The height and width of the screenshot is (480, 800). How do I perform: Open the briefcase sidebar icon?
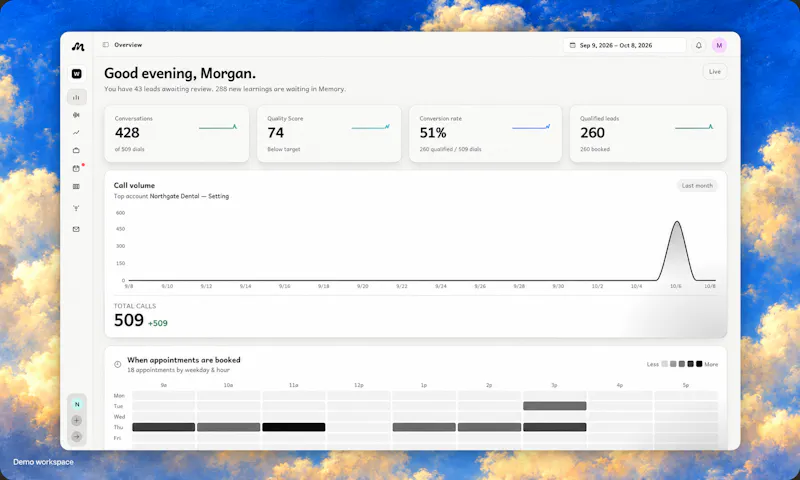pos(77,150)
